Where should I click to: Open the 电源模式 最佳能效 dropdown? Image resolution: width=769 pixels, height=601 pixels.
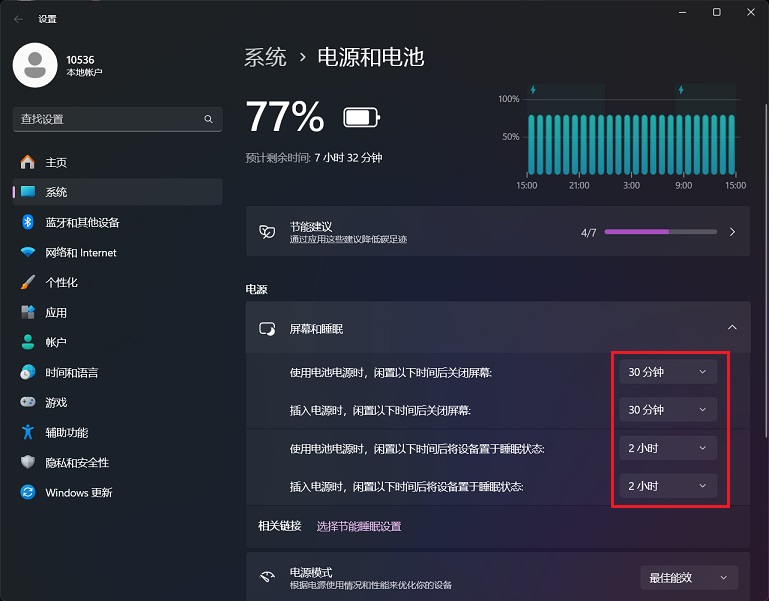click(x=689, y=577)
